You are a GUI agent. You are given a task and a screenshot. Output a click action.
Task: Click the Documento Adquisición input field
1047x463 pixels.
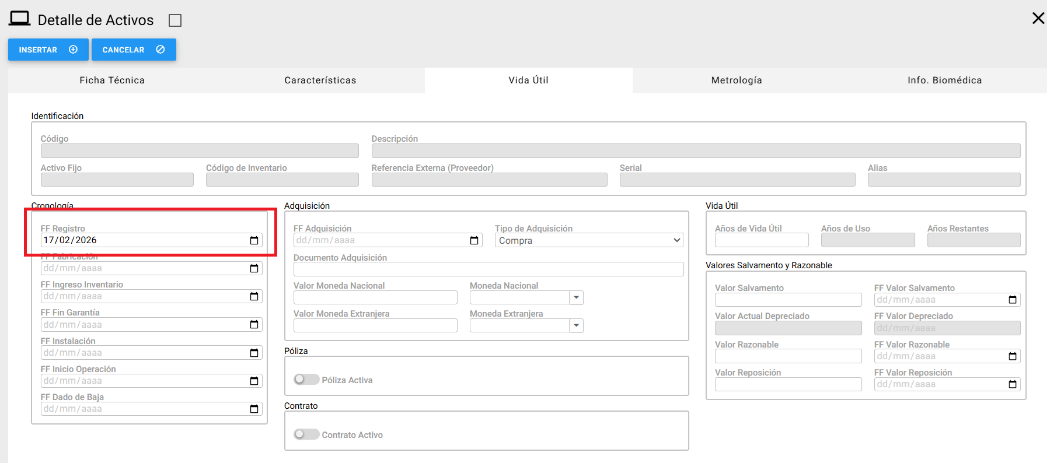point(488,269)
